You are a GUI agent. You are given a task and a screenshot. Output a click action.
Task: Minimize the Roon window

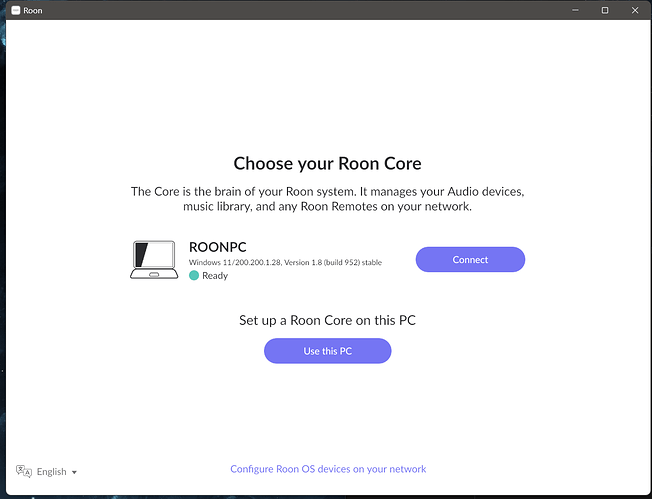click(575, 10)
